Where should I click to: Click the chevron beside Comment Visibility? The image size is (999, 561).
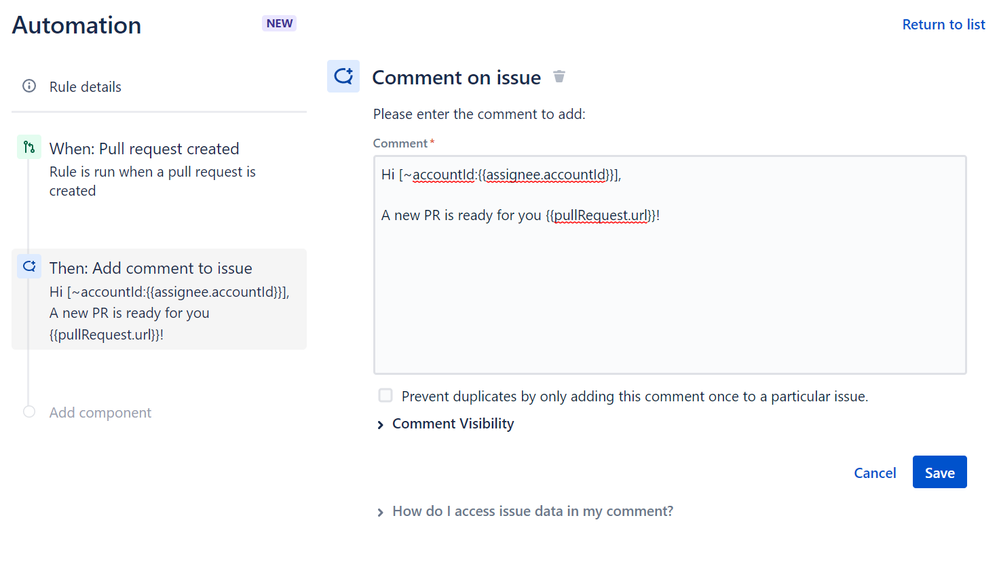click(x=380, y=425)
